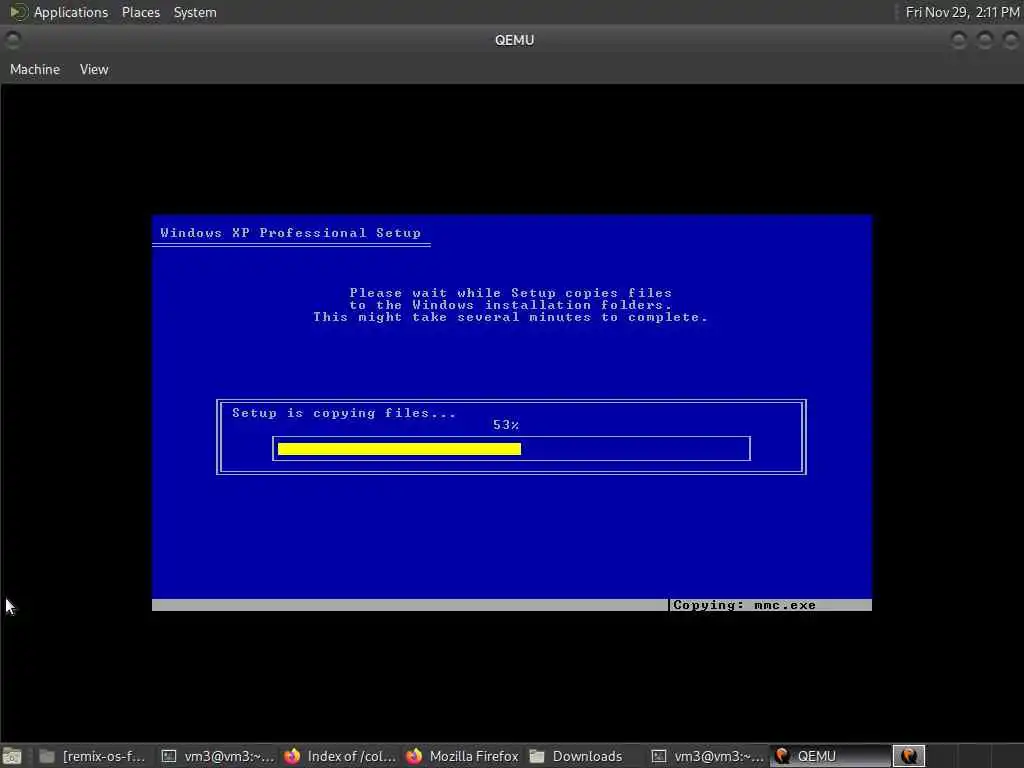This screenshot has height=768, width=1024.
Task: Open the Places menu
Action: point(140,12)
